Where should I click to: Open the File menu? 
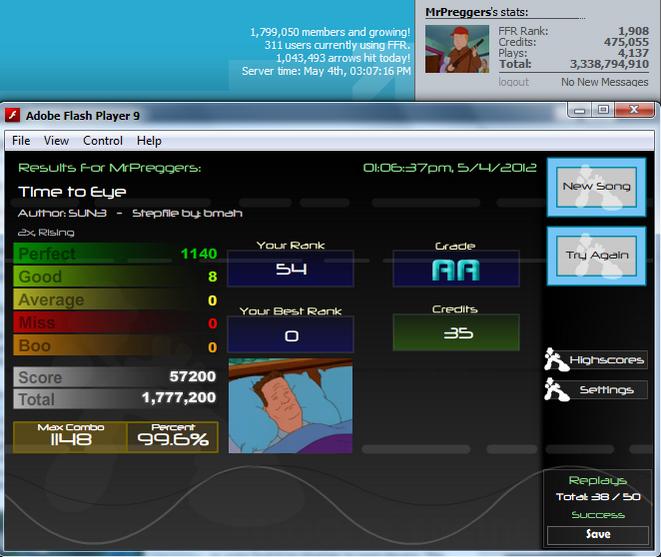pyautogui.click(x=21, y=140)
